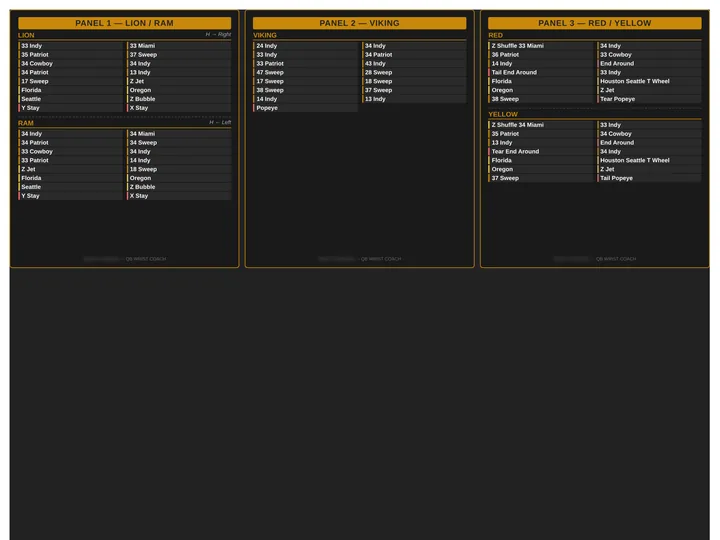Select 'Tail End Around' in the RED section
720x540 pixels.
[x=540, y=72]
